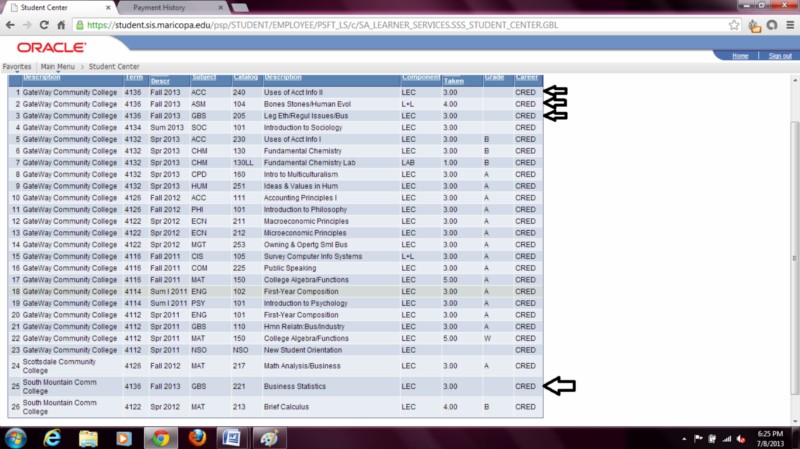
Task: Open the Windows Start menu
Action: click(x=15, y=438)
